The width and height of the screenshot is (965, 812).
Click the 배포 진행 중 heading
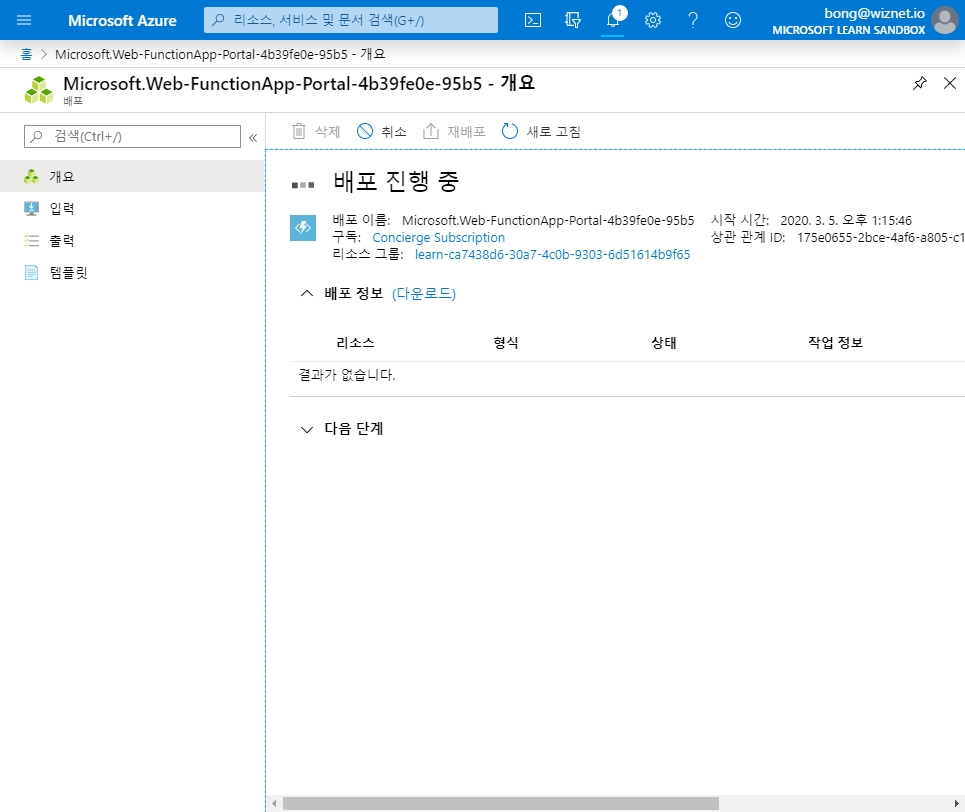point(396,181)
